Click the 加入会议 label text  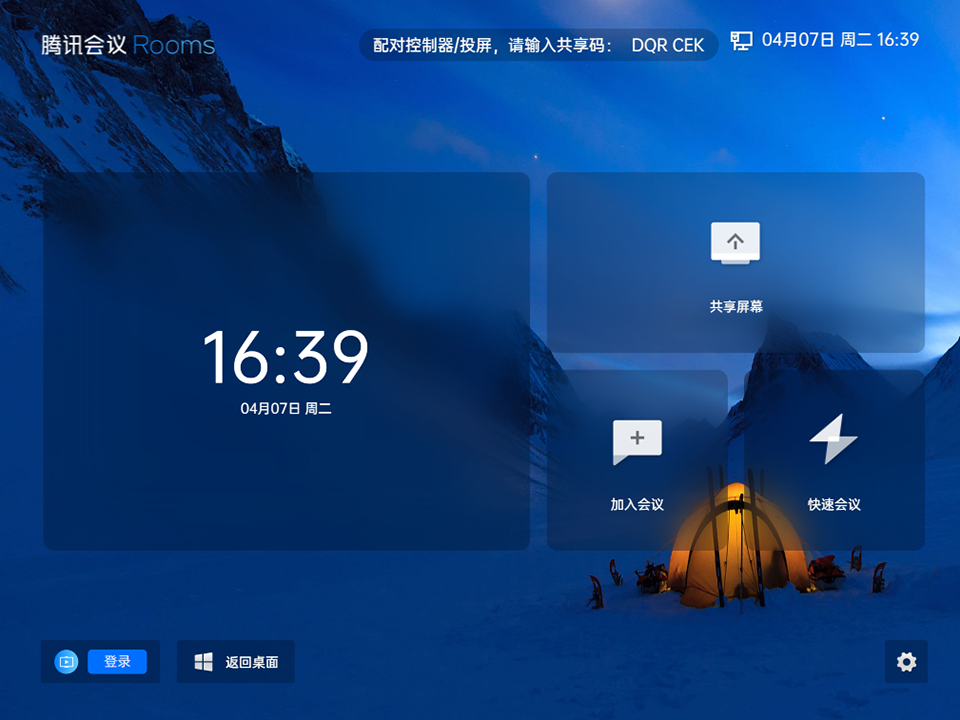(637, 504)
